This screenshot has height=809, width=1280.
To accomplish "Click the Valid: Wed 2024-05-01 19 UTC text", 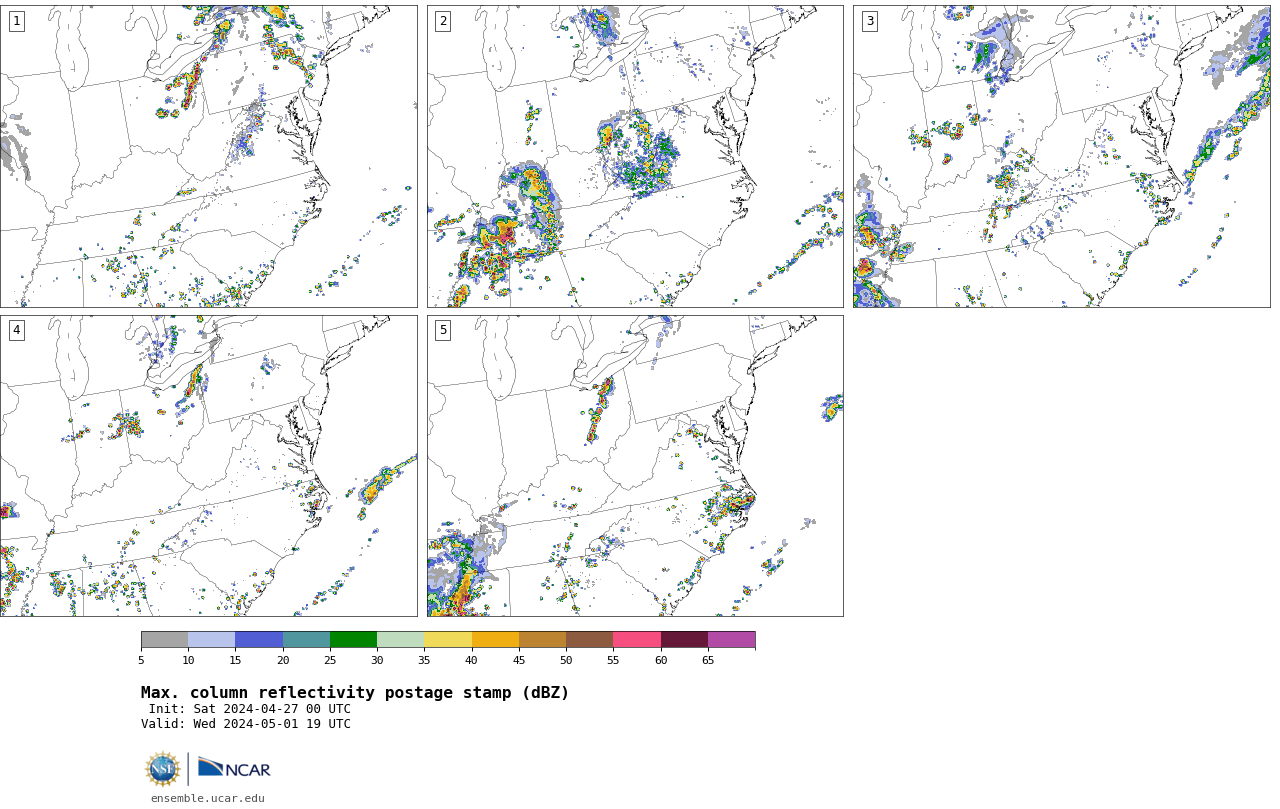I will coord(246,724).
